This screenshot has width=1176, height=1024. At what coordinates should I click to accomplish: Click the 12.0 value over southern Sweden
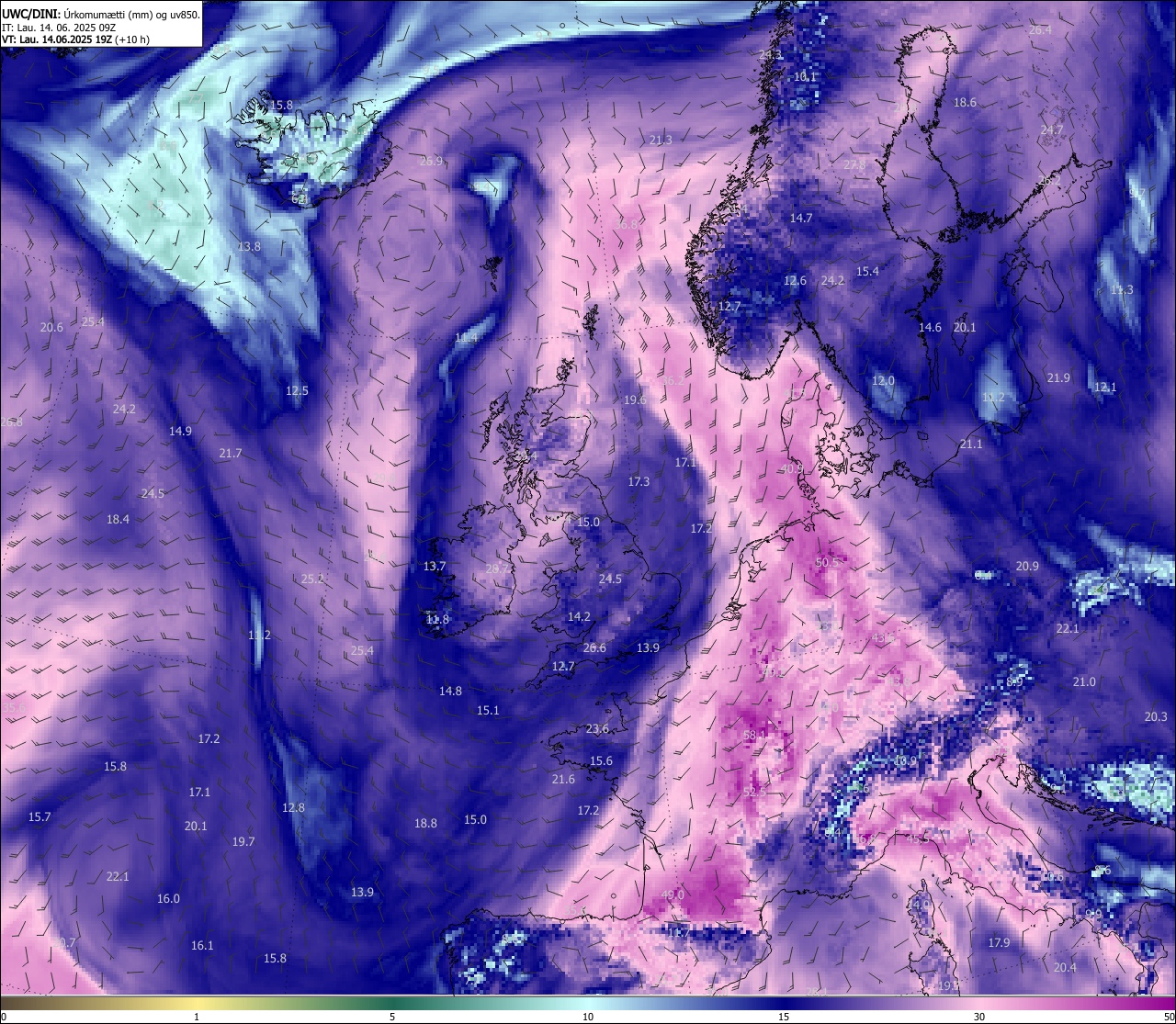point(883,380)
